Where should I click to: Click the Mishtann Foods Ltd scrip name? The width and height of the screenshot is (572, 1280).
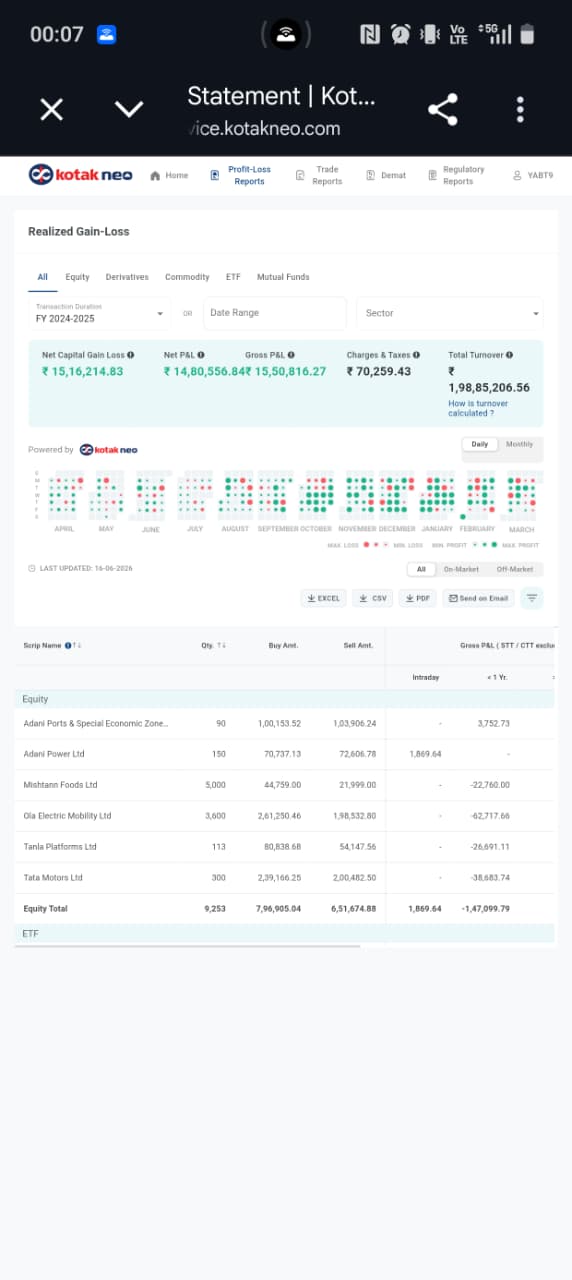click(61, 785)
